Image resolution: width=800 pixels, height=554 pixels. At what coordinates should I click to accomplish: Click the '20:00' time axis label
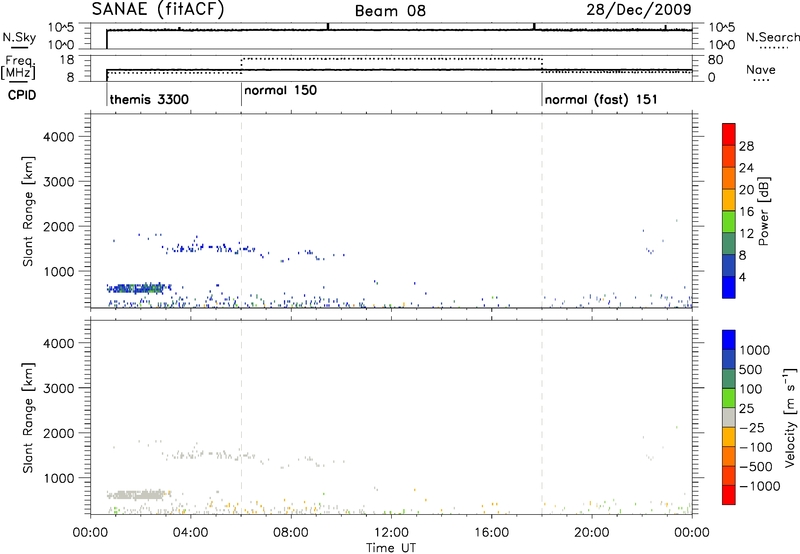592,533
